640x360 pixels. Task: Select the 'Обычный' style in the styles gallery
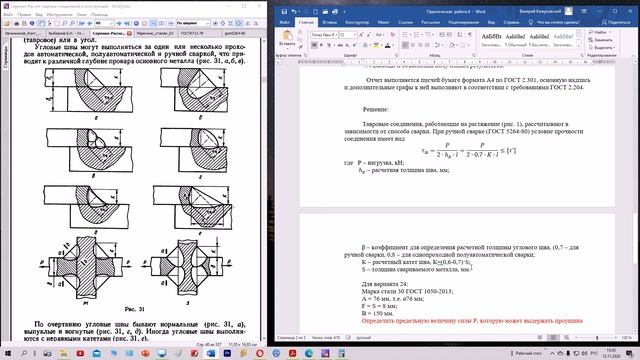516,40
